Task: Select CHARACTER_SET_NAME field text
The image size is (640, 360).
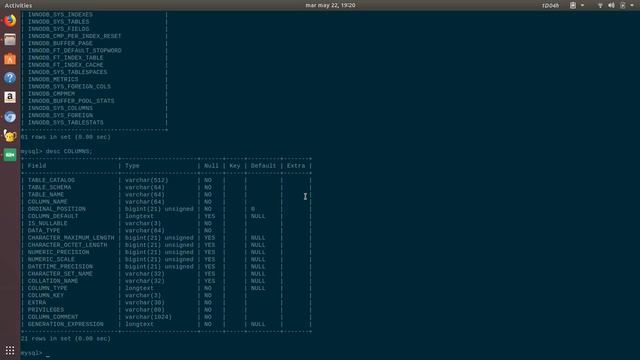Action: pos(60,274)
